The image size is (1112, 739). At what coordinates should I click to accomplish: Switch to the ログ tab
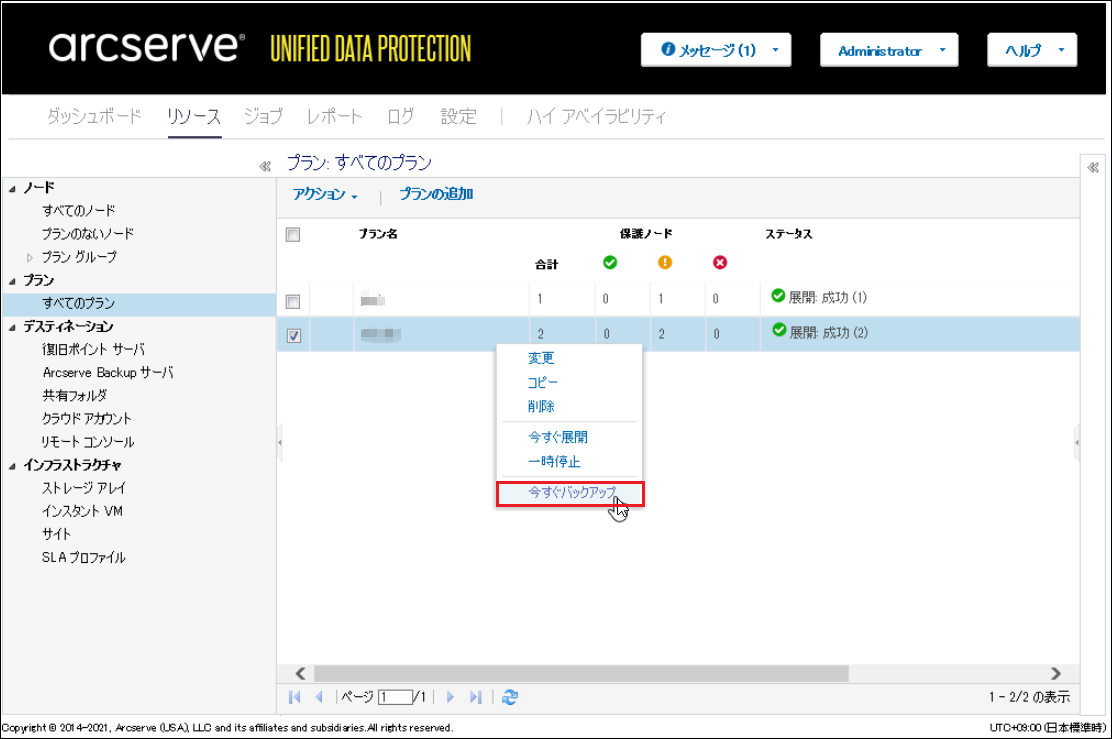click(x=401, y=116)
